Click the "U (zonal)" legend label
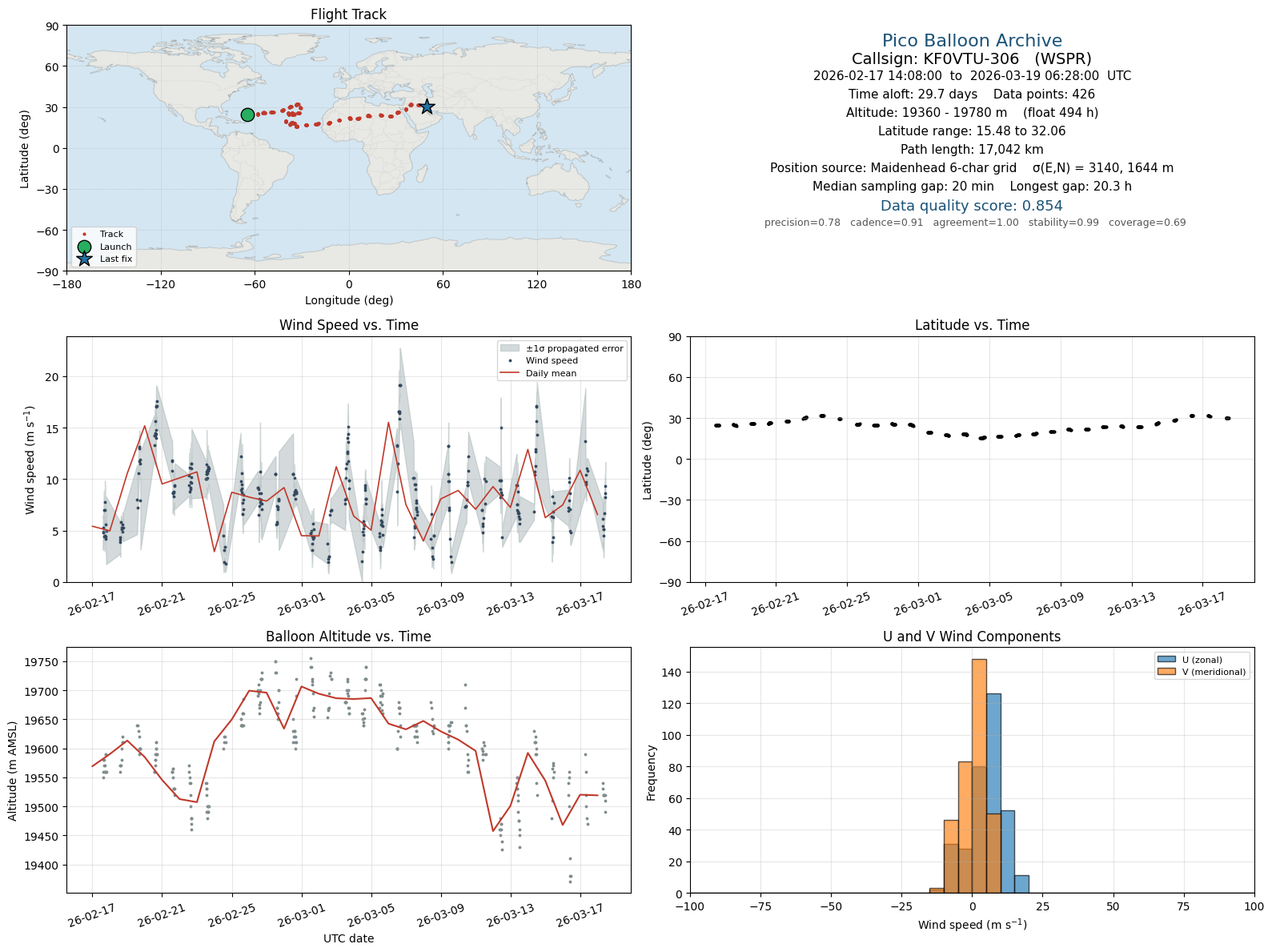This screenshot has height=952, width=1272. [x=1202, y=660]
